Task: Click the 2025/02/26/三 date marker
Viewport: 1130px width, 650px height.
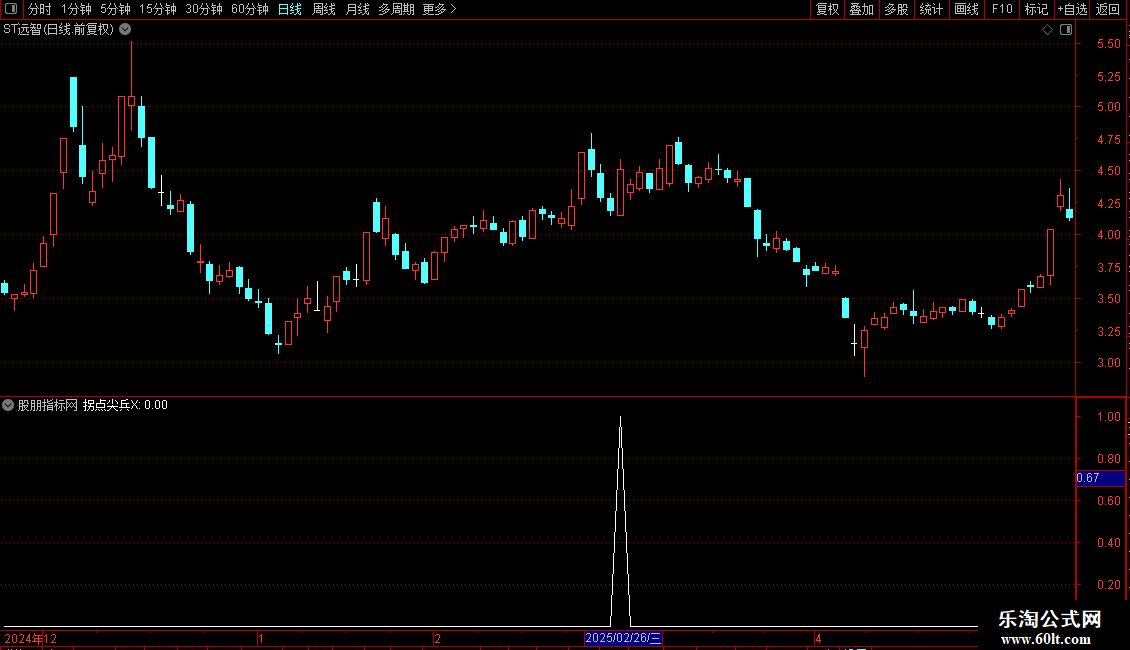Action: 623,638
